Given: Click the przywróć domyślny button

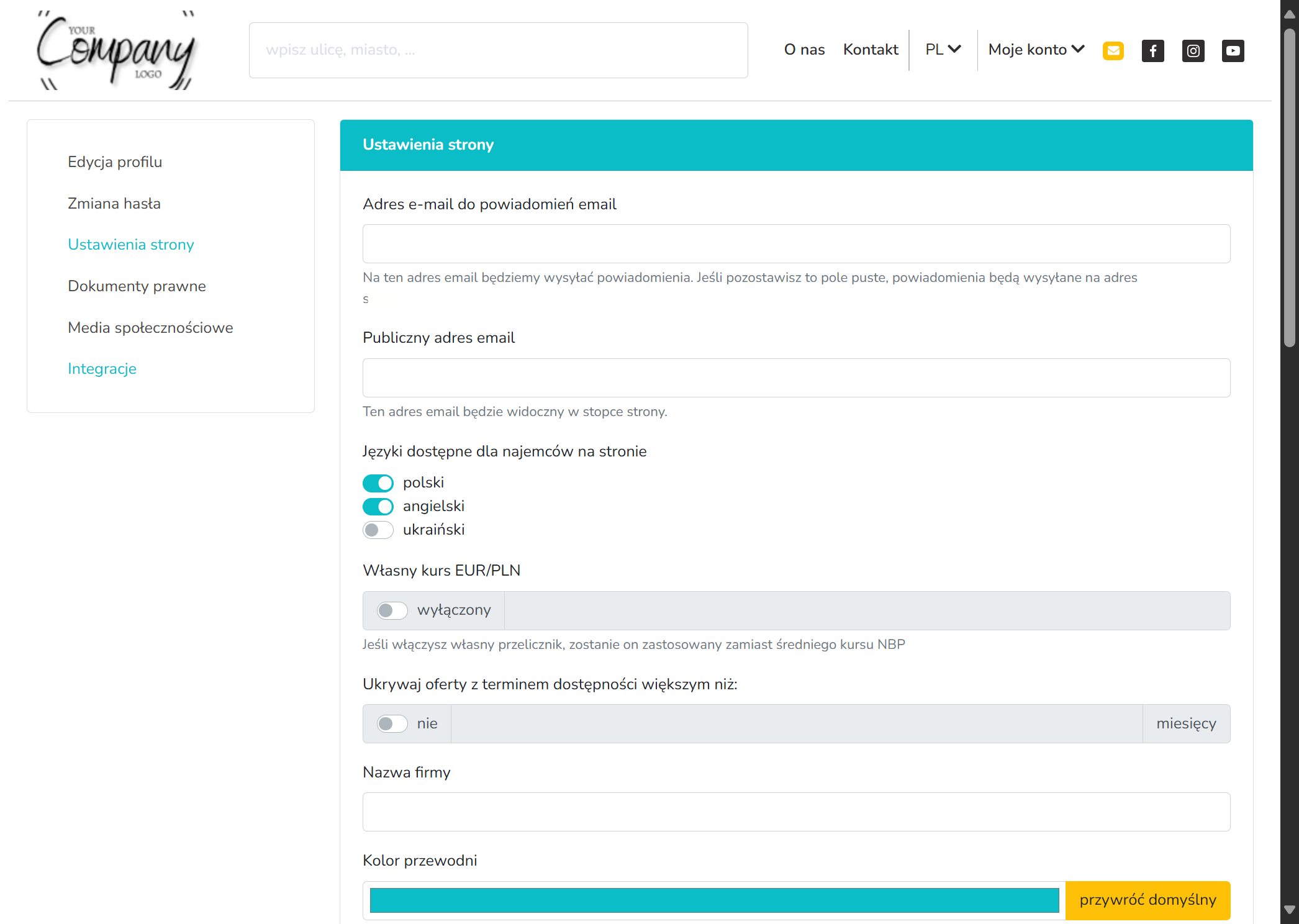Looking at the screenshot, I should (x=1147, y=900).
